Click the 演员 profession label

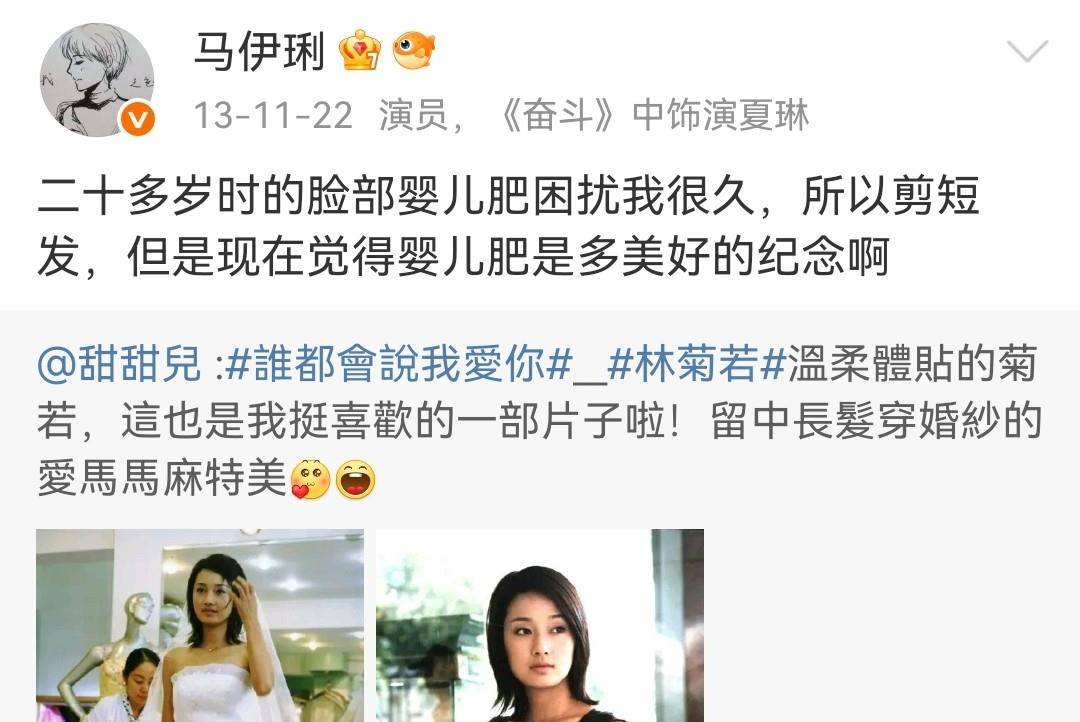(x=413, y=115)
